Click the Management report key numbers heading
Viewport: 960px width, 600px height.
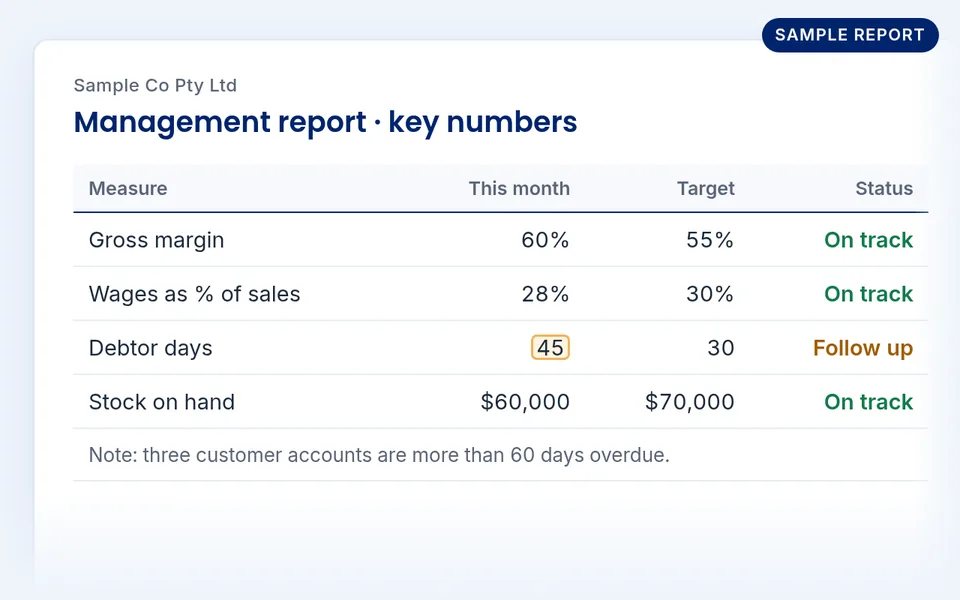click(325, 122)
